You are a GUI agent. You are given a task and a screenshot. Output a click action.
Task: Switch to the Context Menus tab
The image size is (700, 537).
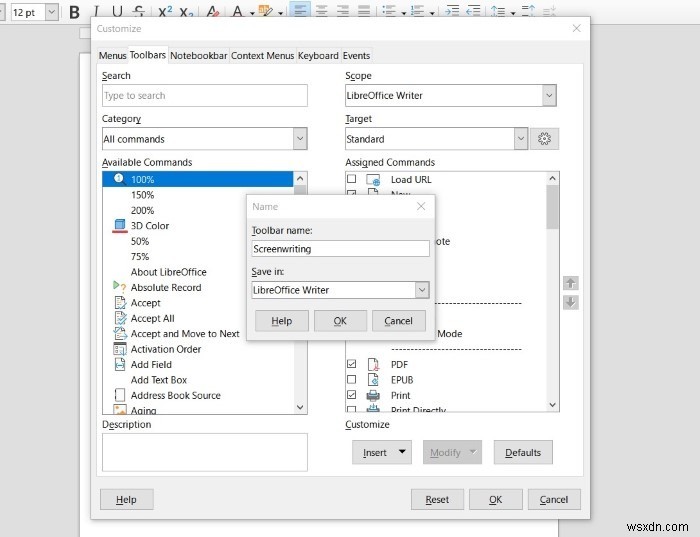pos(262,56)
